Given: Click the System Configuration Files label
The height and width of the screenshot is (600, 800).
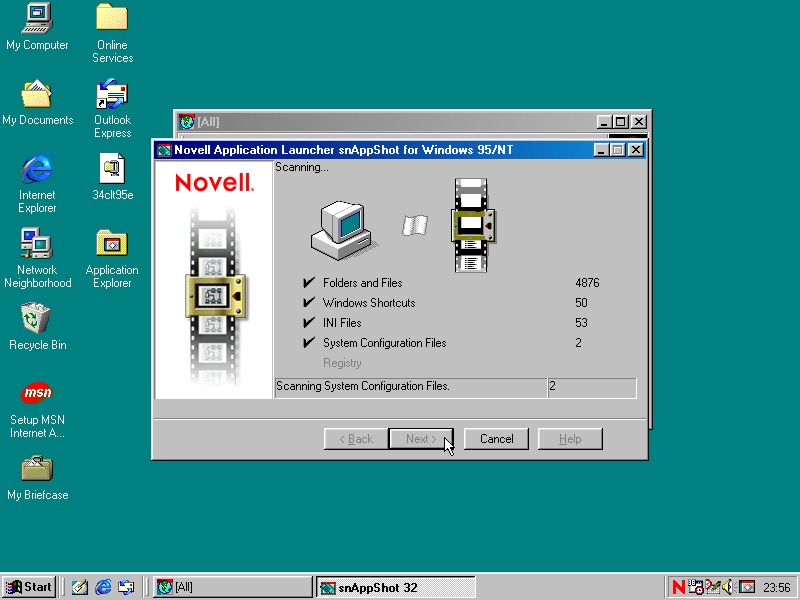Looking at the screenshot, I should click(x=384, y=343).
